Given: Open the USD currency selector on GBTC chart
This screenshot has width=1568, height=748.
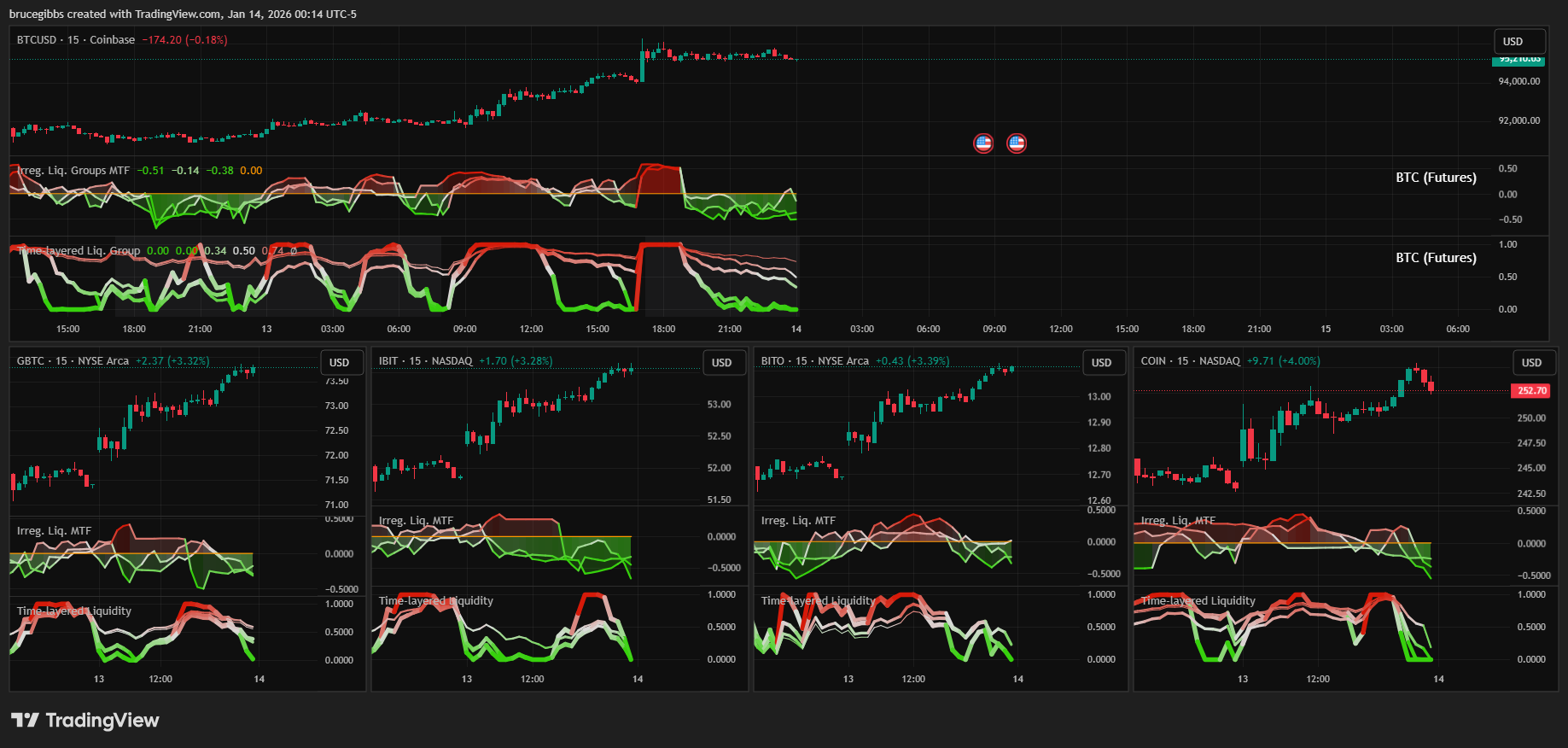Looking at the screenshot, I should [340, 362].
